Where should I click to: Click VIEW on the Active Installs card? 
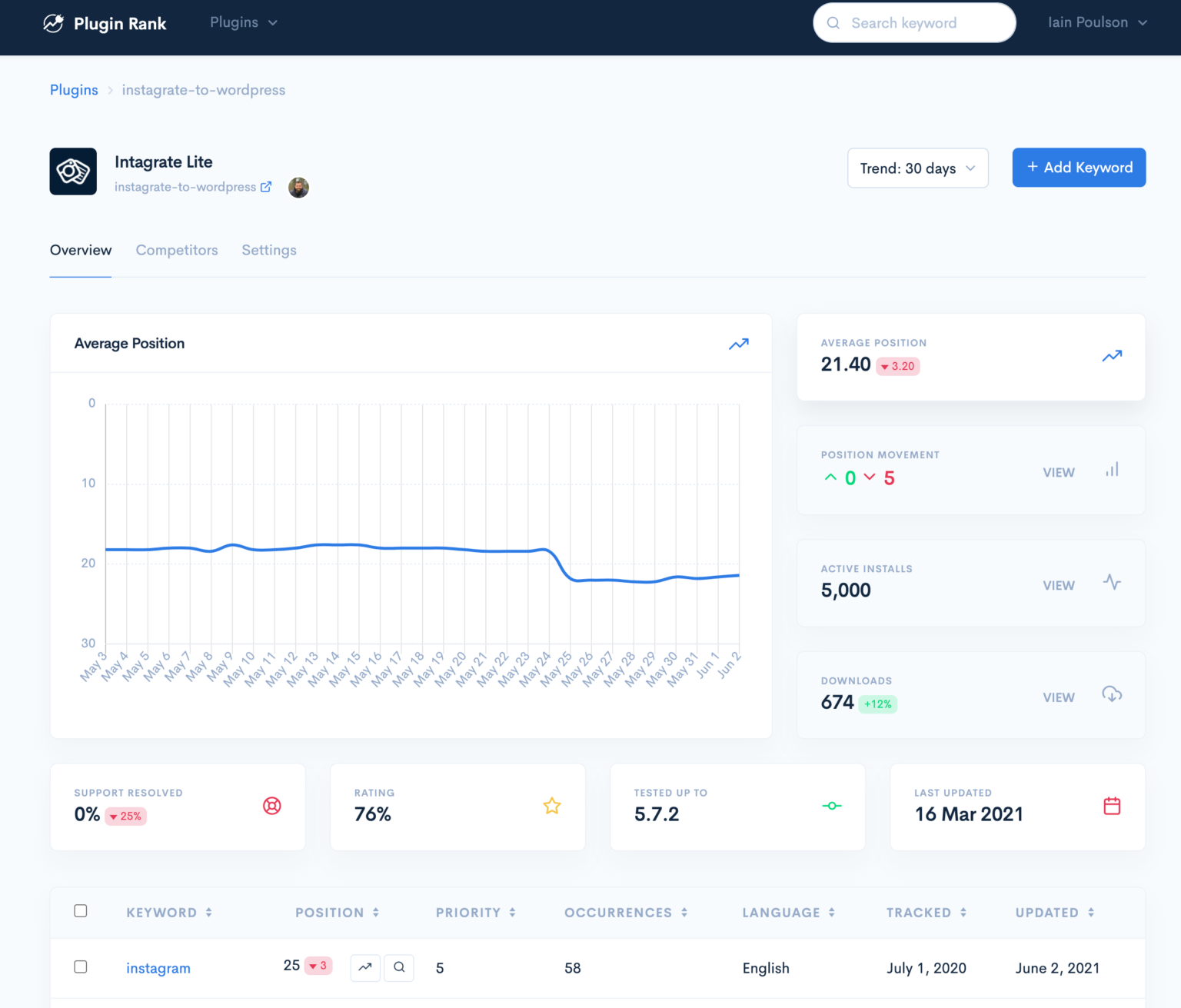coord(1059,585)
